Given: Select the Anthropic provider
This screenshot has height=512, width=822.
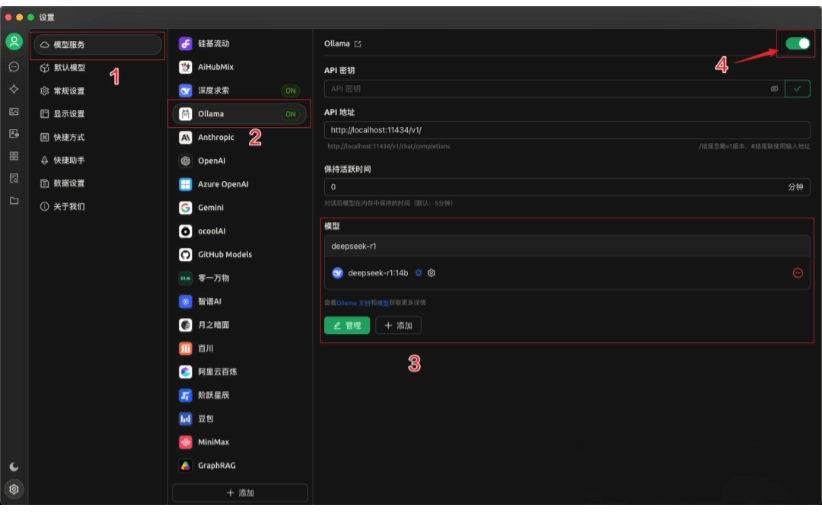Looking at the screenshot, I should click(239, 137).
